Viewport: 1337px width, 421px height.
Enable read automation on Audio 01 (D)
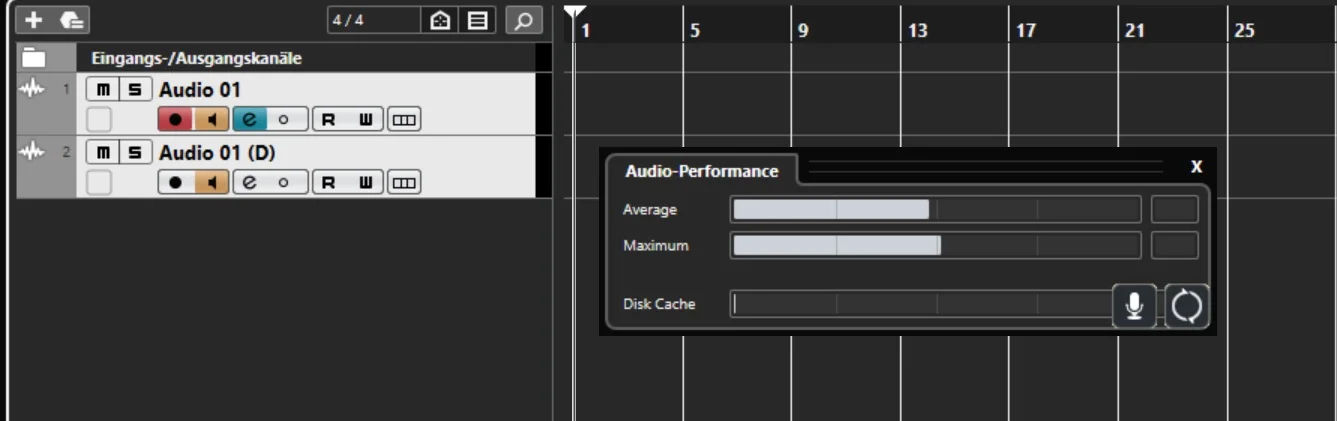pos(328,182)
